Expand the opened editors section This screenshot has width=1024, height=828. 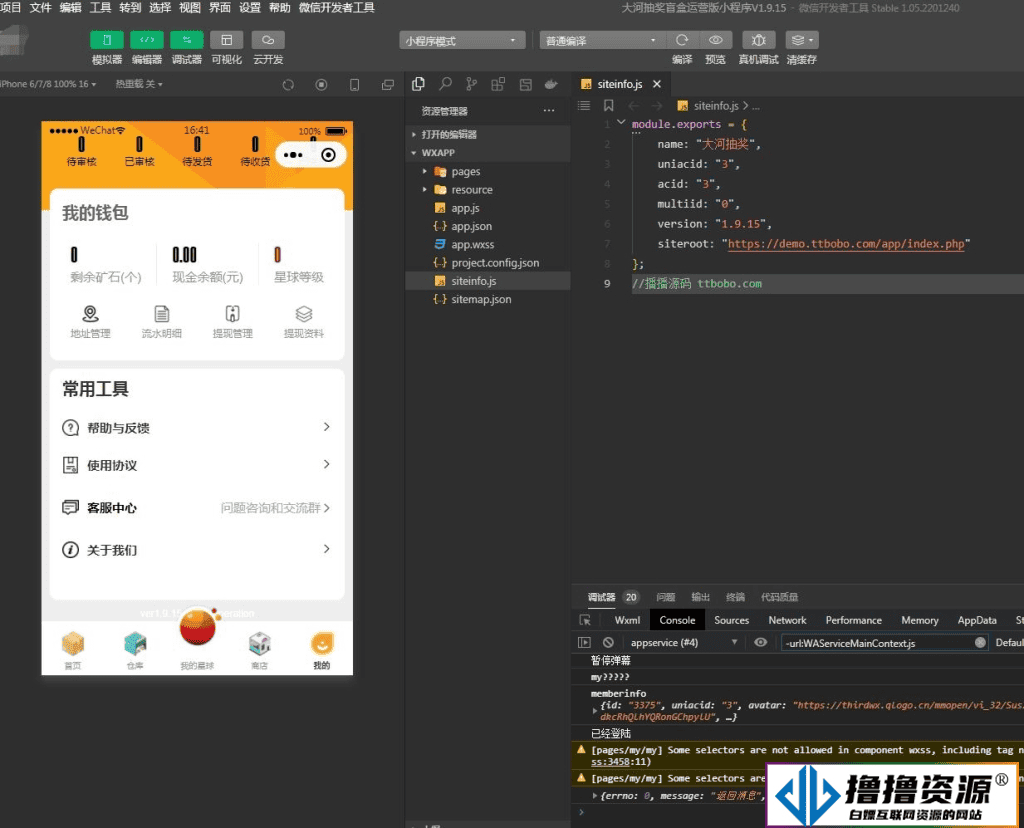(487, 135)
